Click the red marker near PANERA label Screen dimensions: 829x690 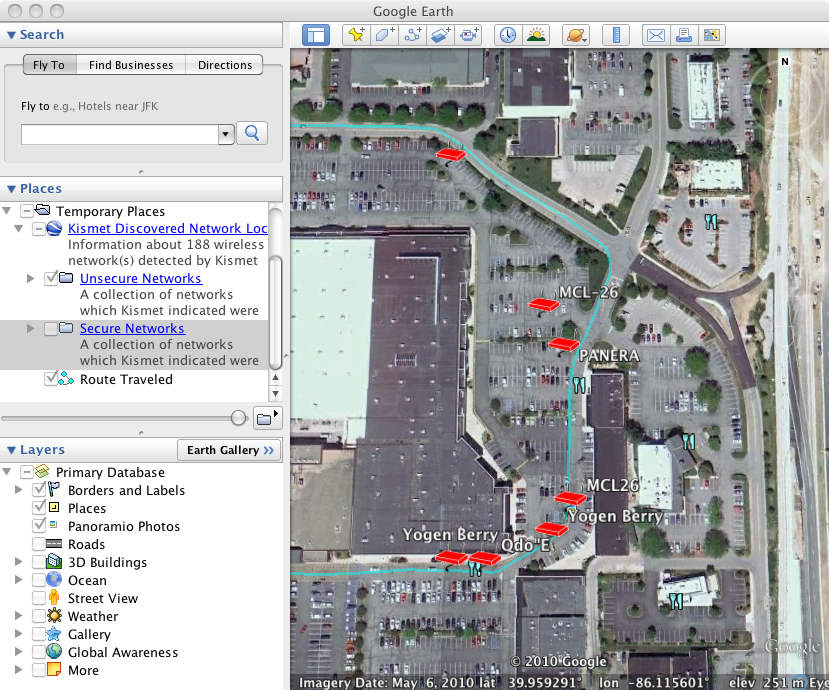click(x=563, y=344)
